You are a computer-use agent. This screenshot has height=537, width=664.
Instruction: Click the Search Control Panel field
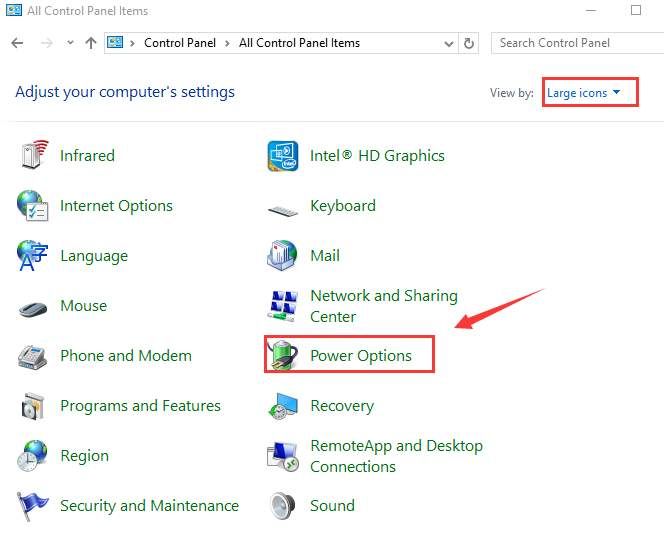[x=575, y=43]
